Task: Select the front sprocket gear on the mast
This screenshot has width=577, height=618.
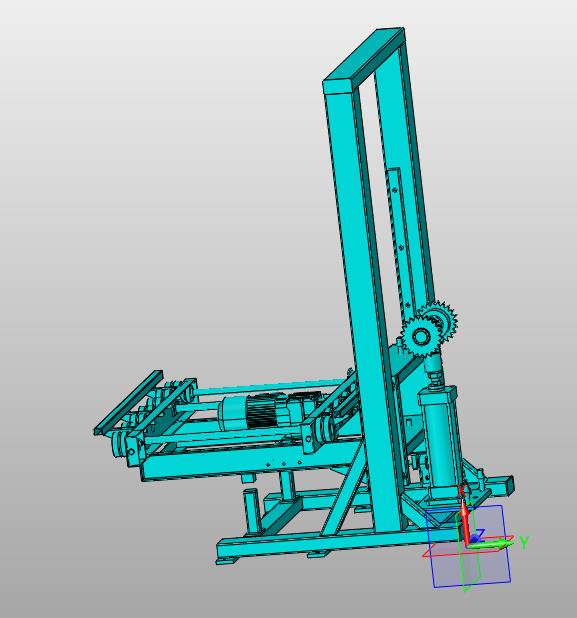Action: [x=420, y=337]
